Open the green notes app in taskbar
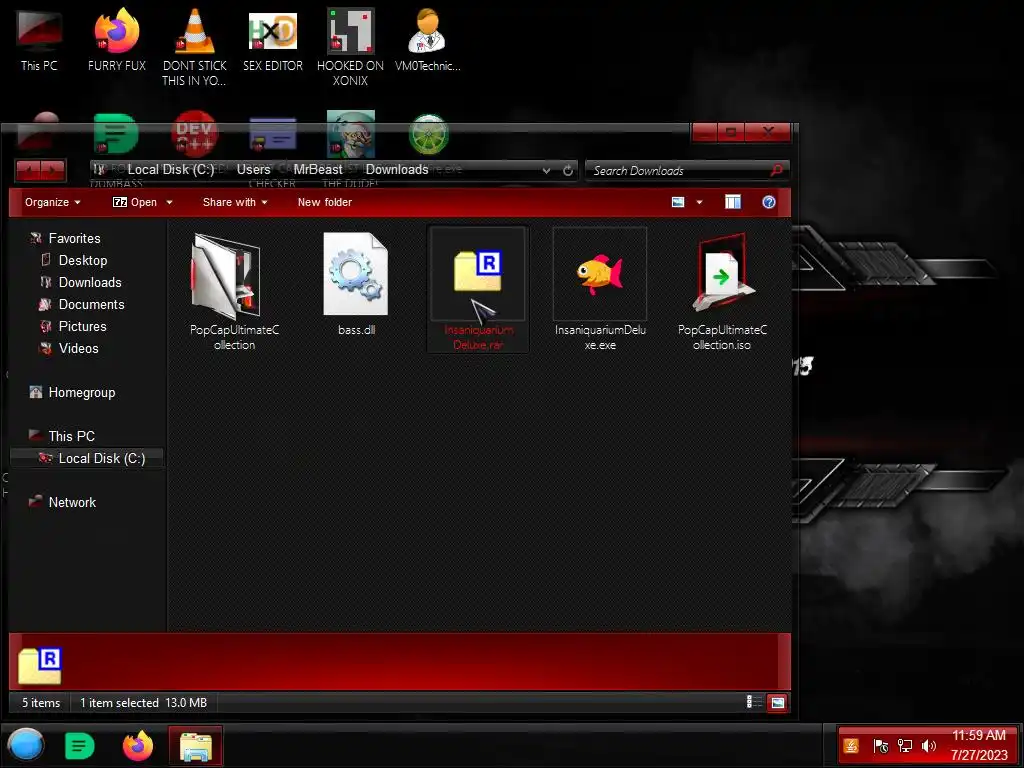The height and width of the screenshot is (768, 1024). point(80,746)
